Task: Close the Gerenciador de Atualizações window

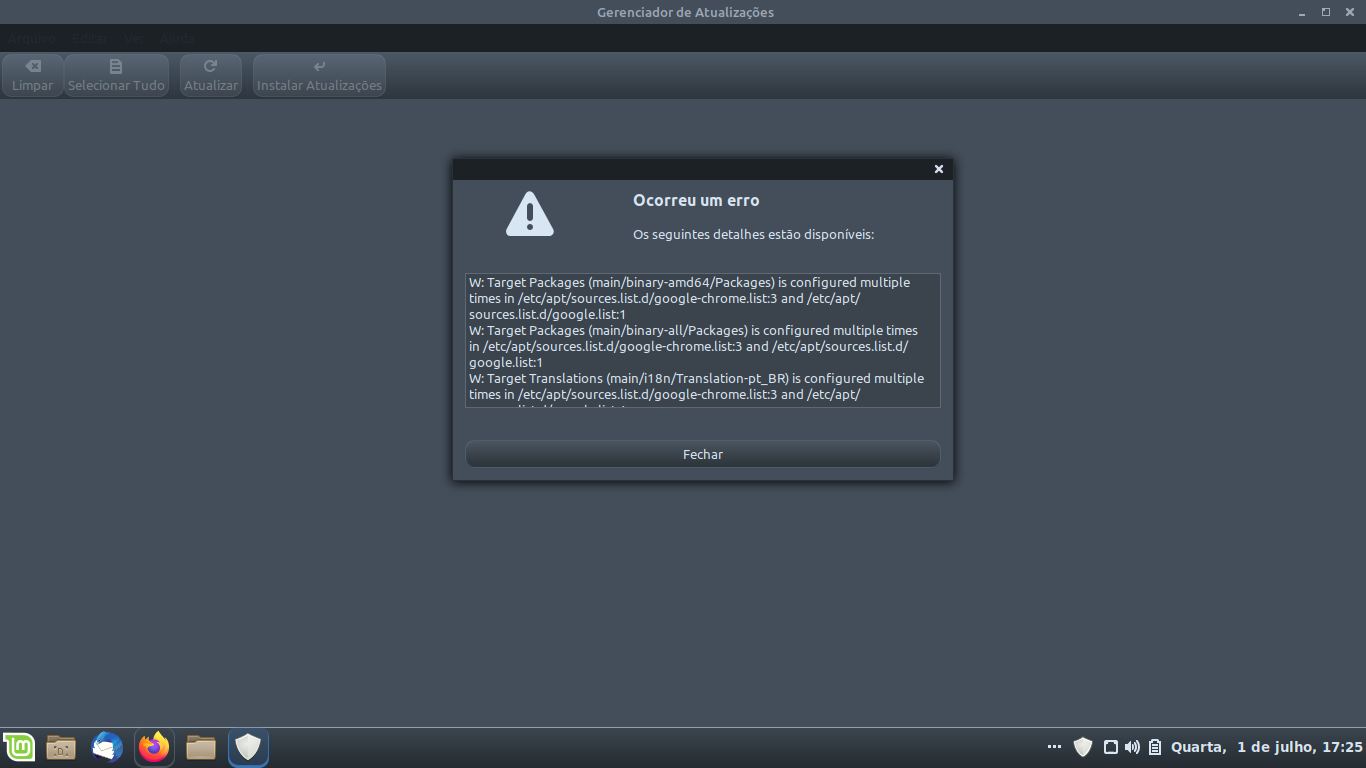Action: [1349, 12]
